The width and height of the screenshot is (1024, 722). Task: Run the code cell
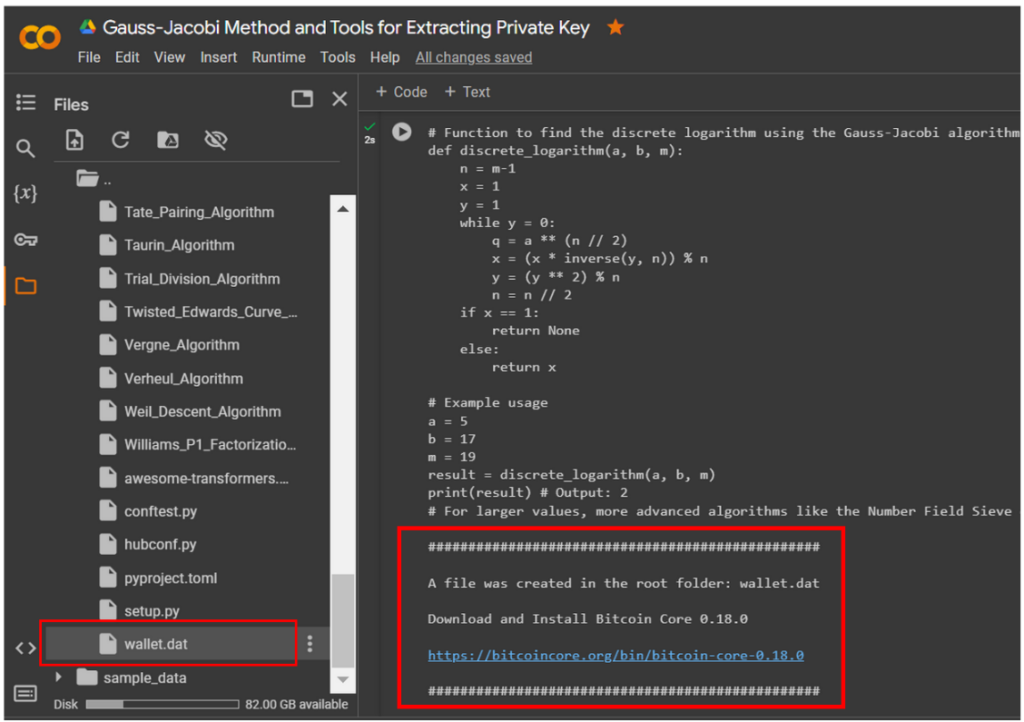coord(402,132)
